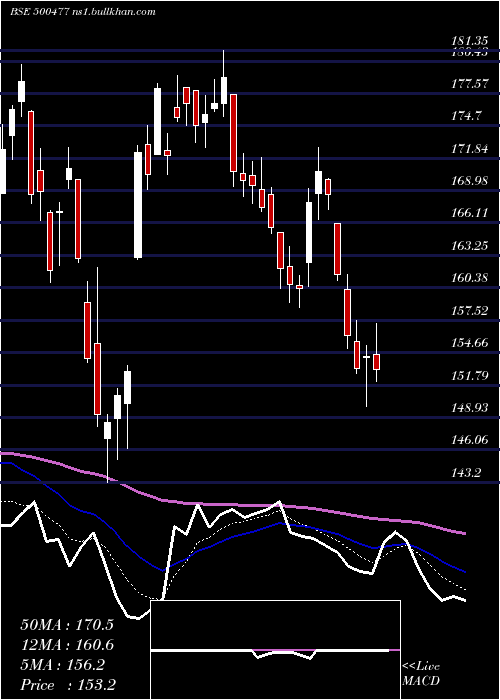The image size is (500, 700).
Task: Click the 174.7 price axis label
Action: [x=467, y=116]
